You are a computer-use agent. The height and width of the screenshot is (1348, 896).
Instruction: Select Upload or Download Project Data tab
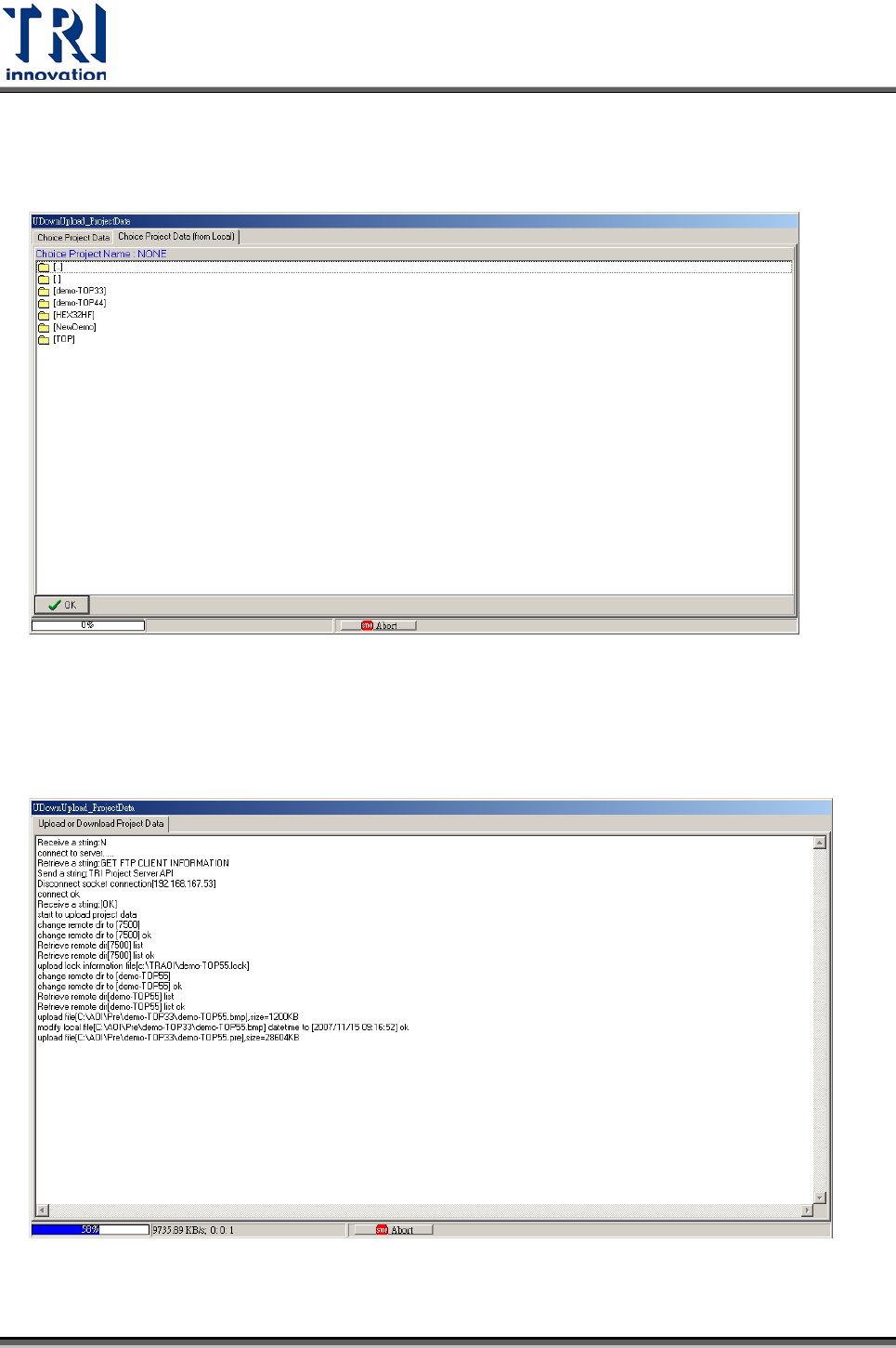(101, 823)
